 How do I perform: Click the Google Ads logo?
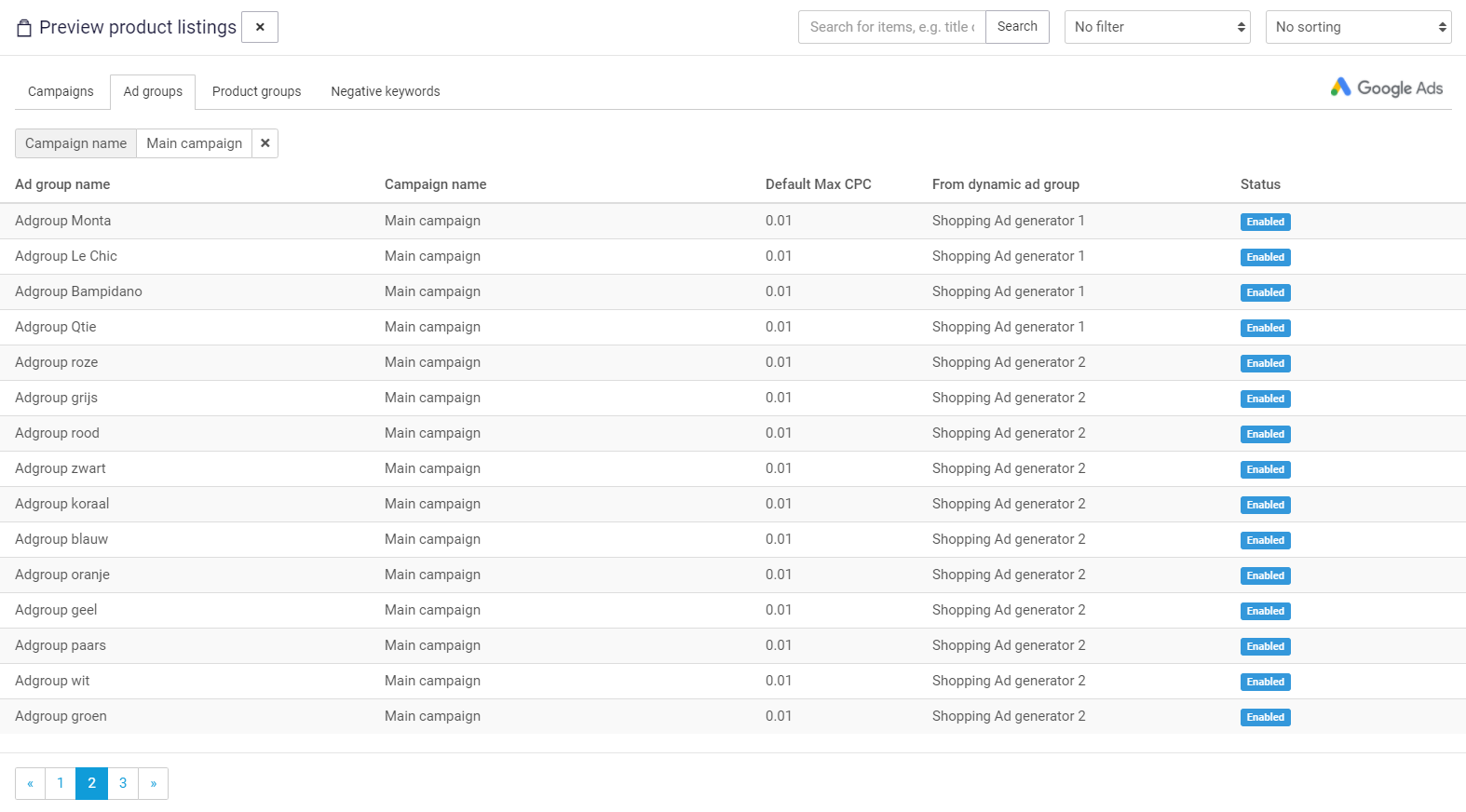click(x=1386, y=88)
